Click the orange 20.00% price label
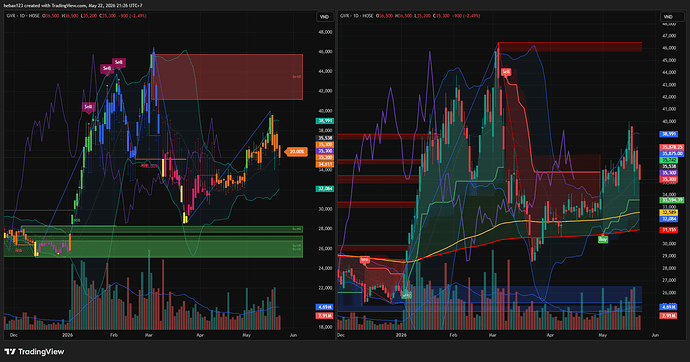690x362 pixels. pos(296,152)
